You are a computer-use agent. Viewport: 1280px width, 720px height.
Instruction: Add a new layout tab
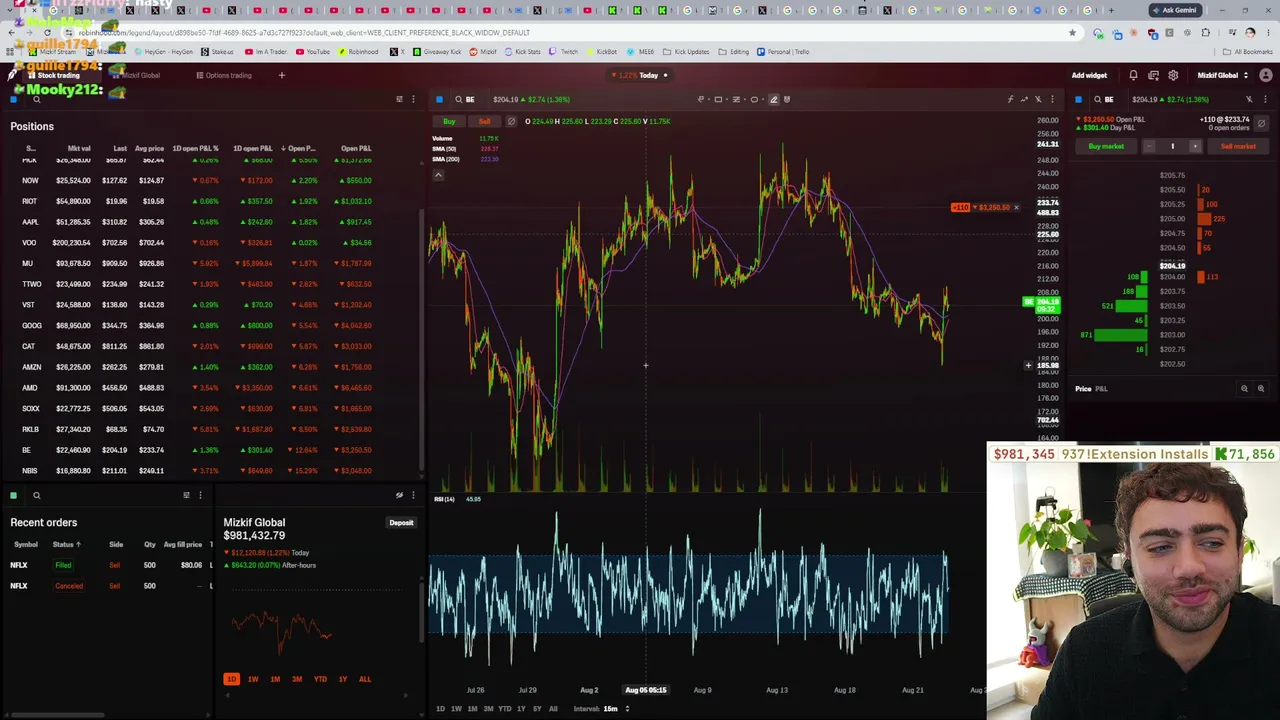(281, 75)
